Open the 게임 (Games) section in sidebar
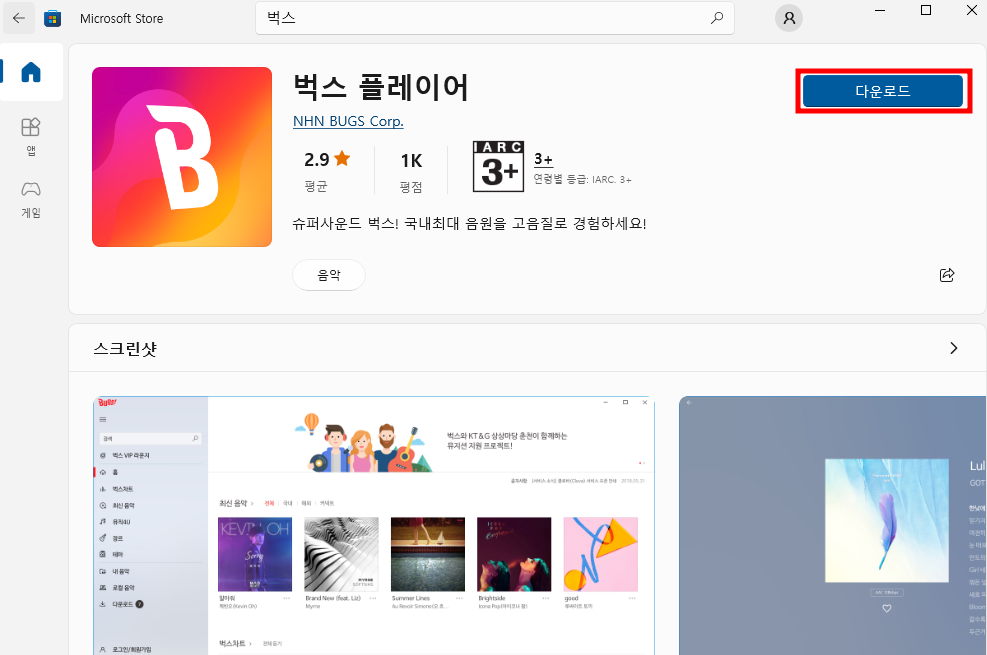 31,199
